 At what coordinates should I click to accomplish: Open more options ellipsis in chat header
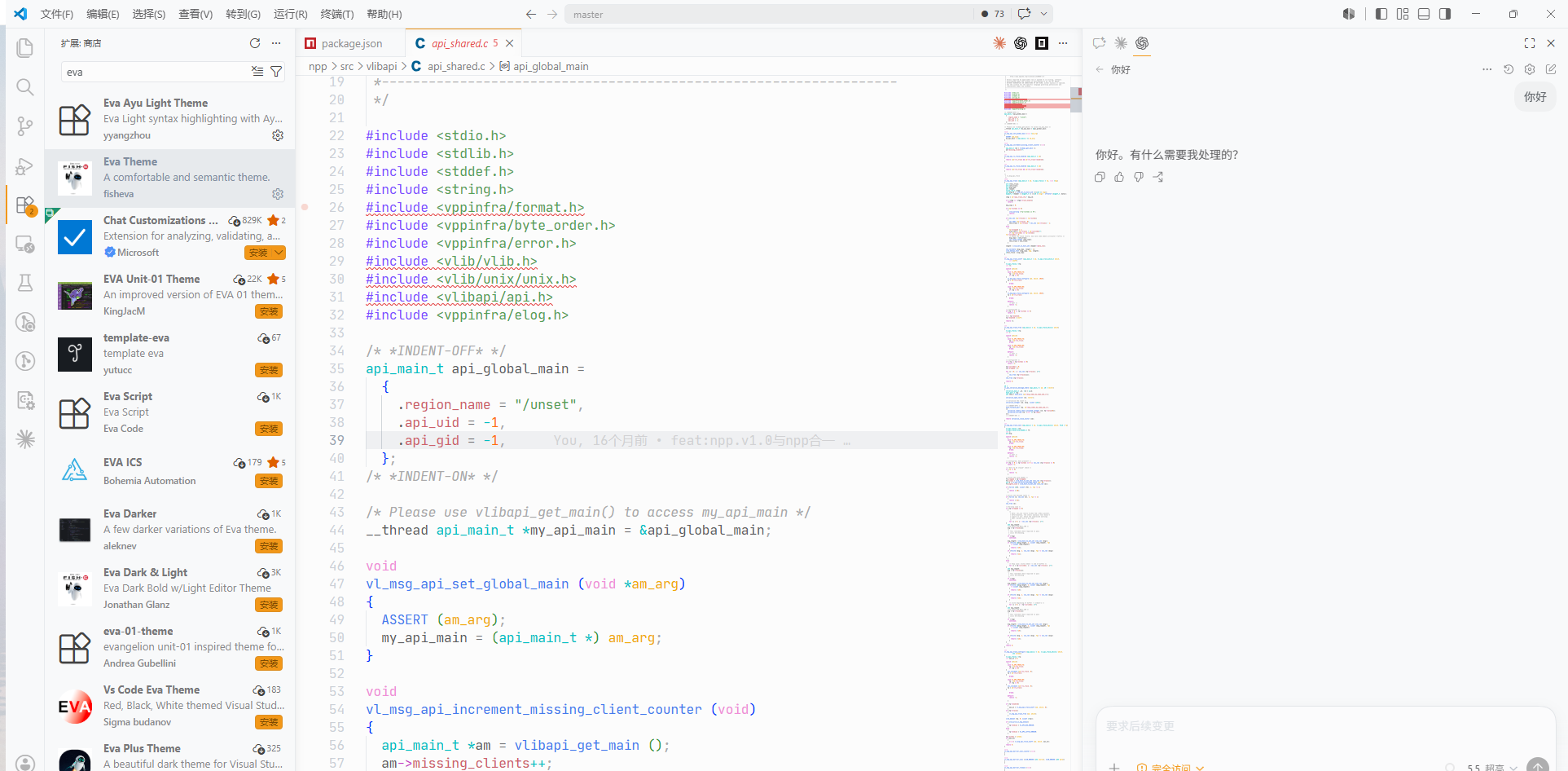click(x=1487, y=69)
